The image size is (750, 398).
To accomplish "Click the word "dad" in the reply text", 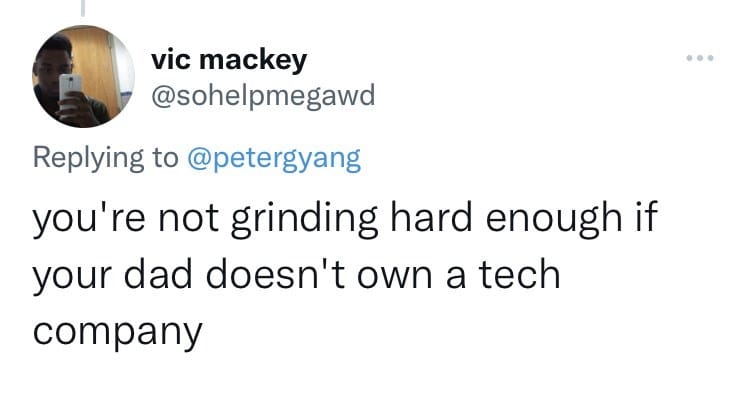I will pos(158,274).
